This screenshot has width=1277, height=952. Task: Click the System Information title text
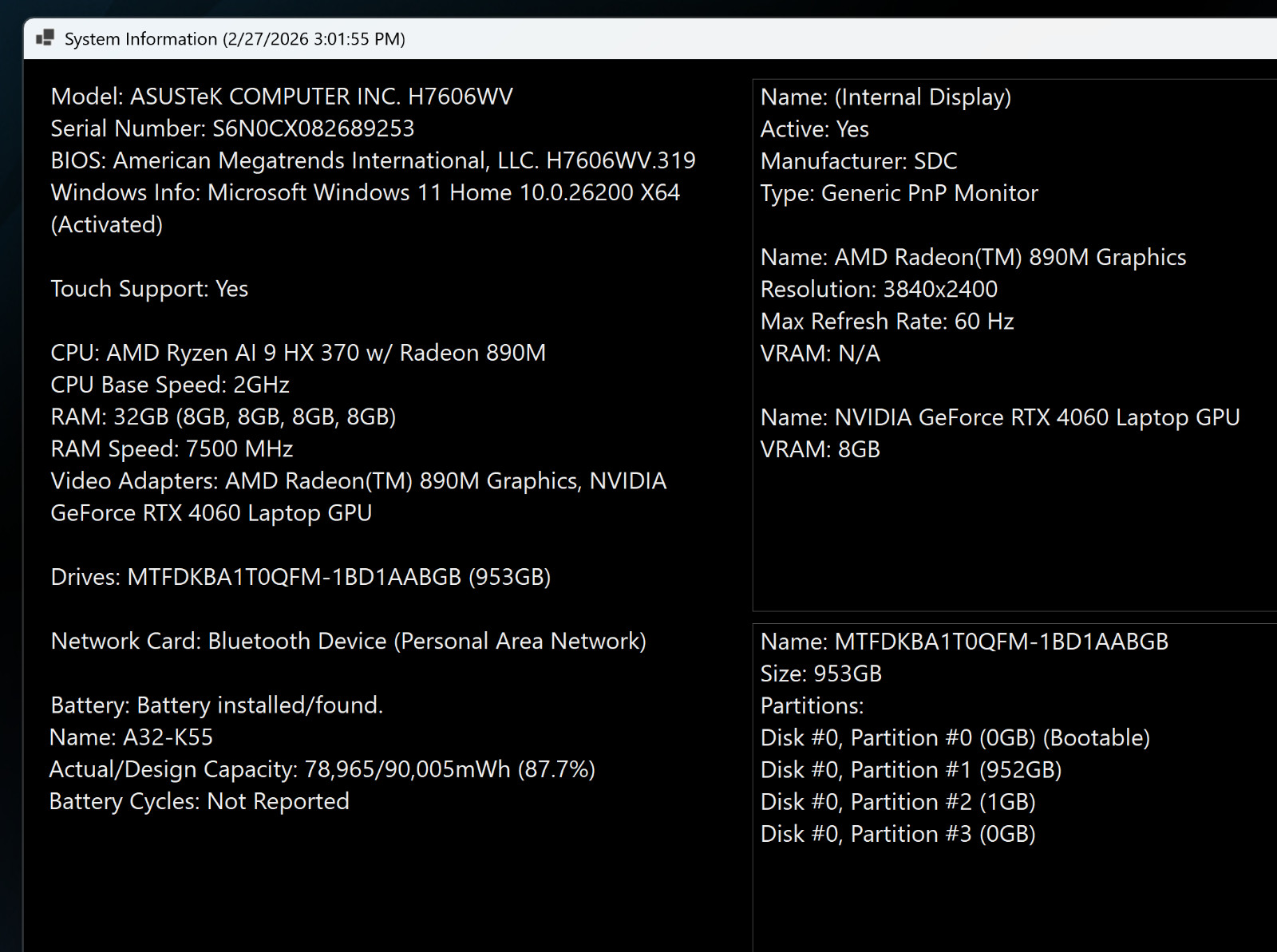coord(235,39)
